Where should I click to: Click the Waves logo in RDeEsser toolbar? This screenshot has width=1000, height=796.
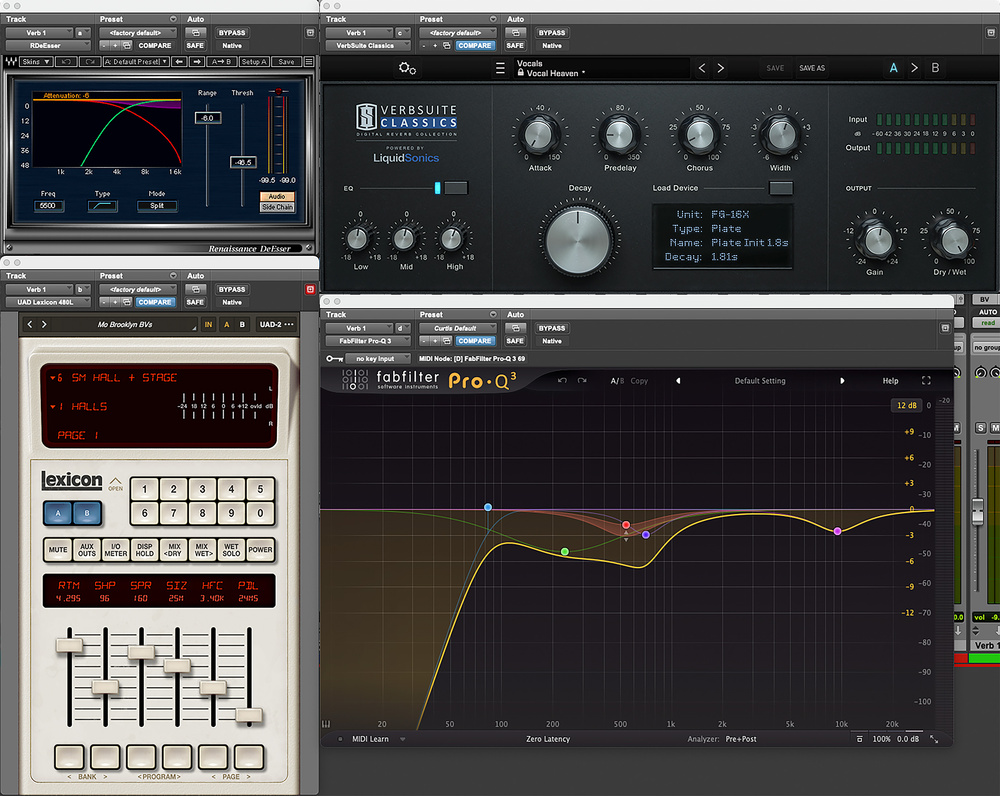tap(11, 62)
